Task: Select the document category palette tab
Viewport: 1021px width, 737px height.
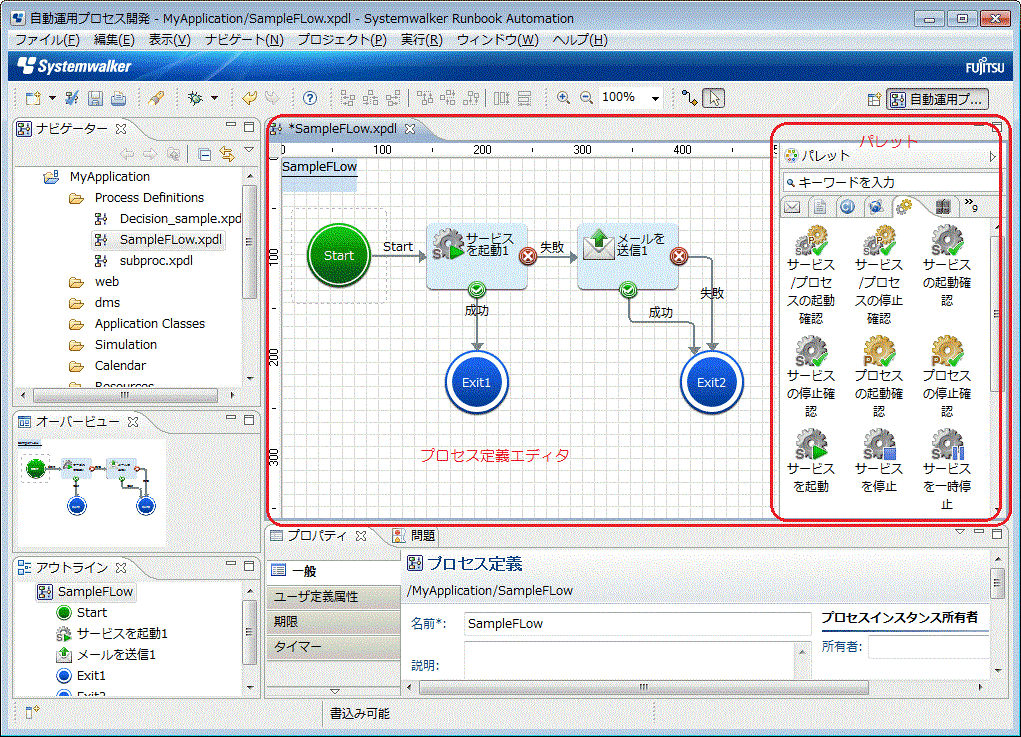Action: click(820, 207)
